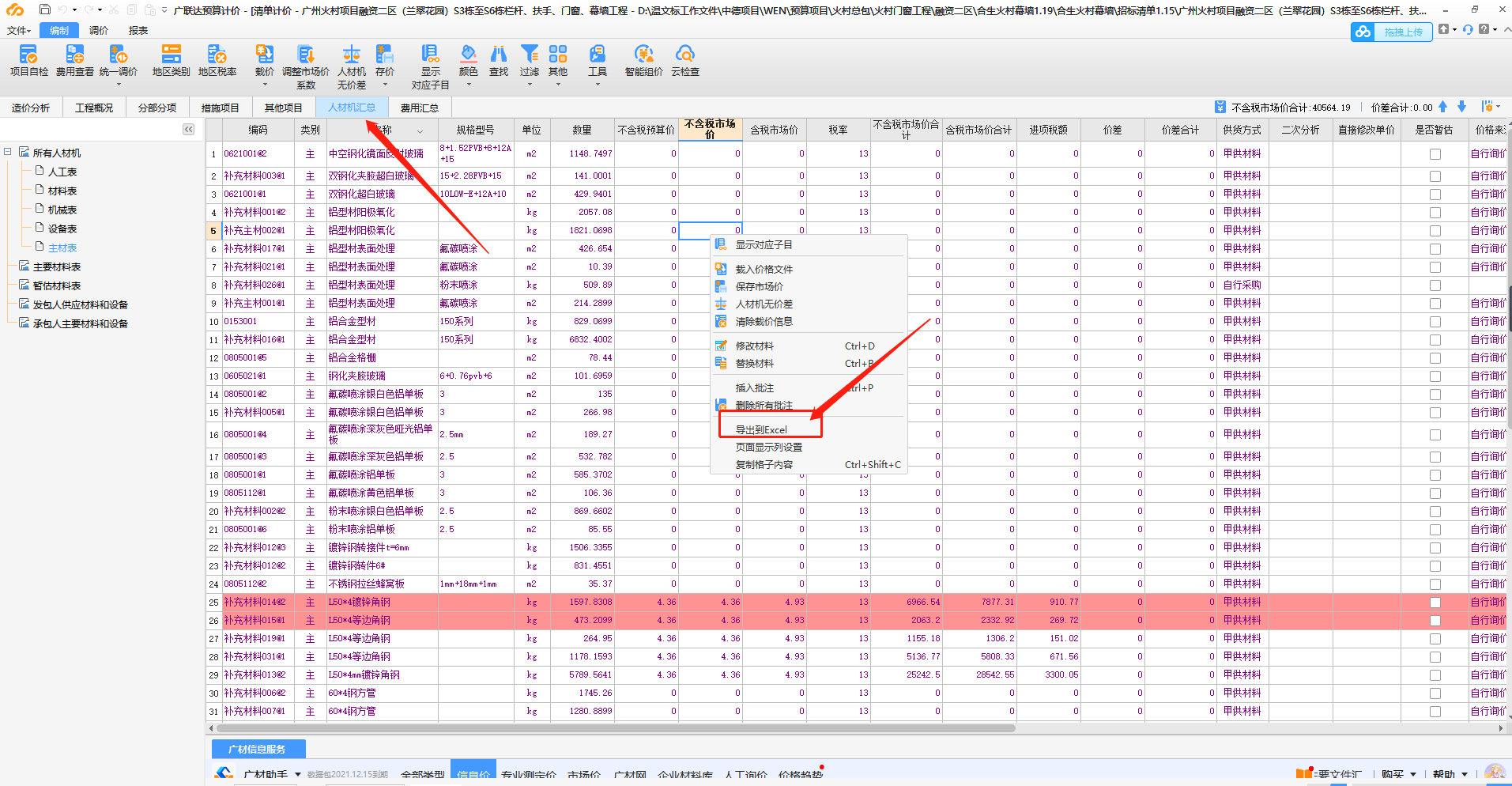
Task: Switch to the 调价 ribbon tab
Action: coord(99,30)
